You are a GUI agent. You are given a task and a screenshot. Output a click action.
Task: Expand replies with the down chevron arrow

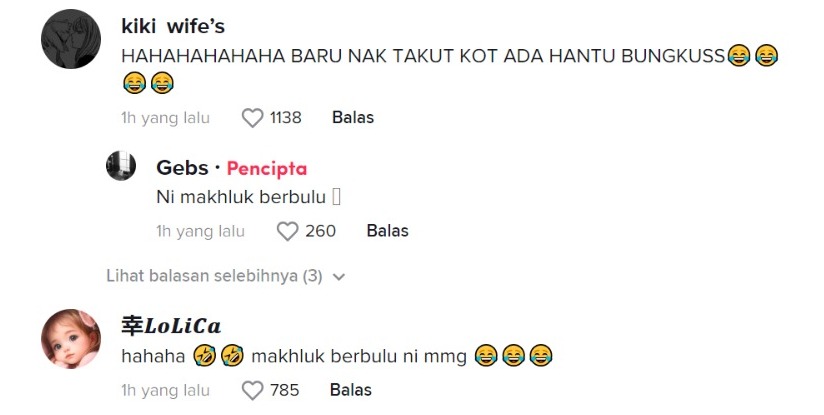338,277
